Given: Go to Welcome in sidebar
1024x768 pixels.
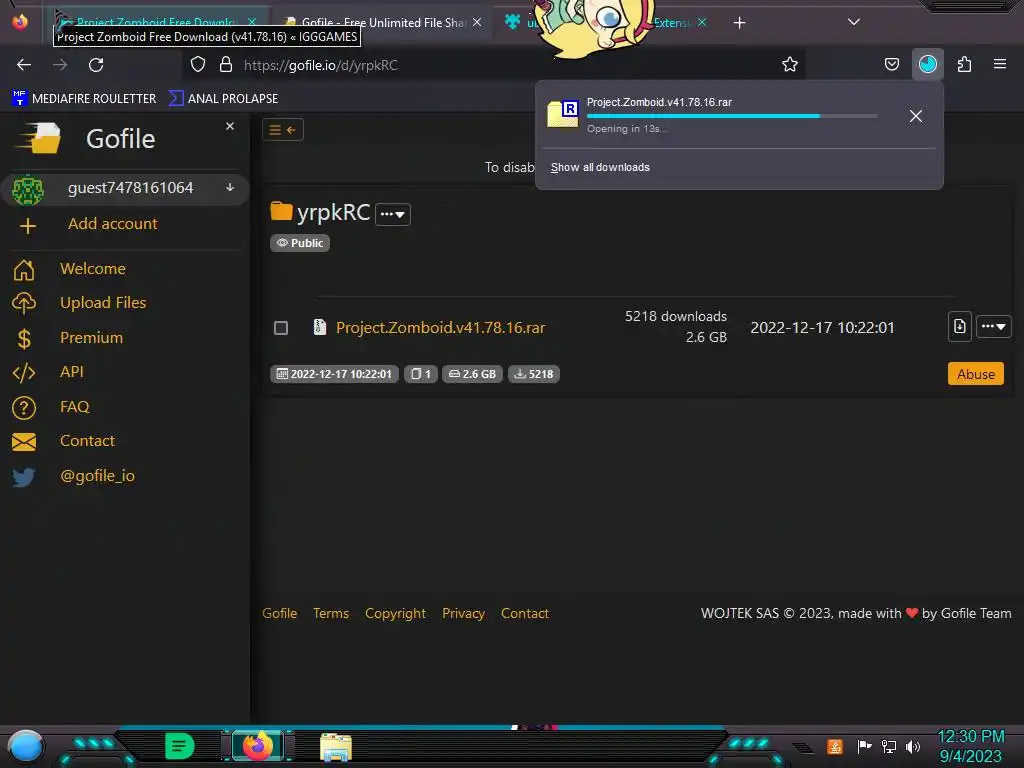Looking at the screenshot, I should tap(93, 268).
